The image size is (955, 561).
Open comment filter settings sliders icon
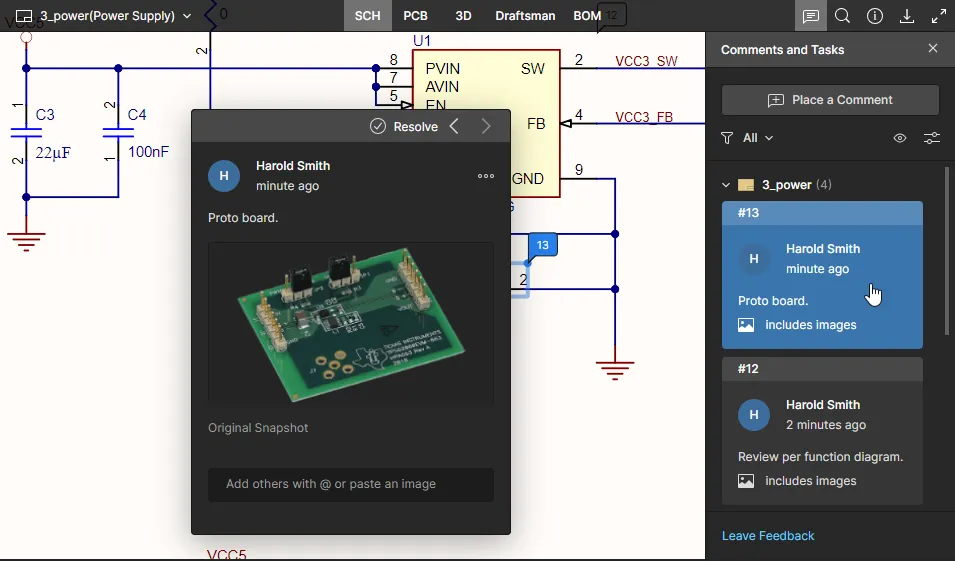931,138
